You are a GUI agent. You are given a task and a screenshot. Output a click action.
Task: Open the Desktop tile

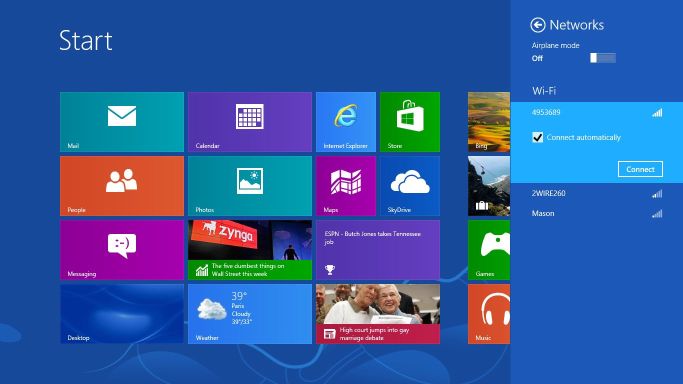pyautogui.click(x=122, y=314)
